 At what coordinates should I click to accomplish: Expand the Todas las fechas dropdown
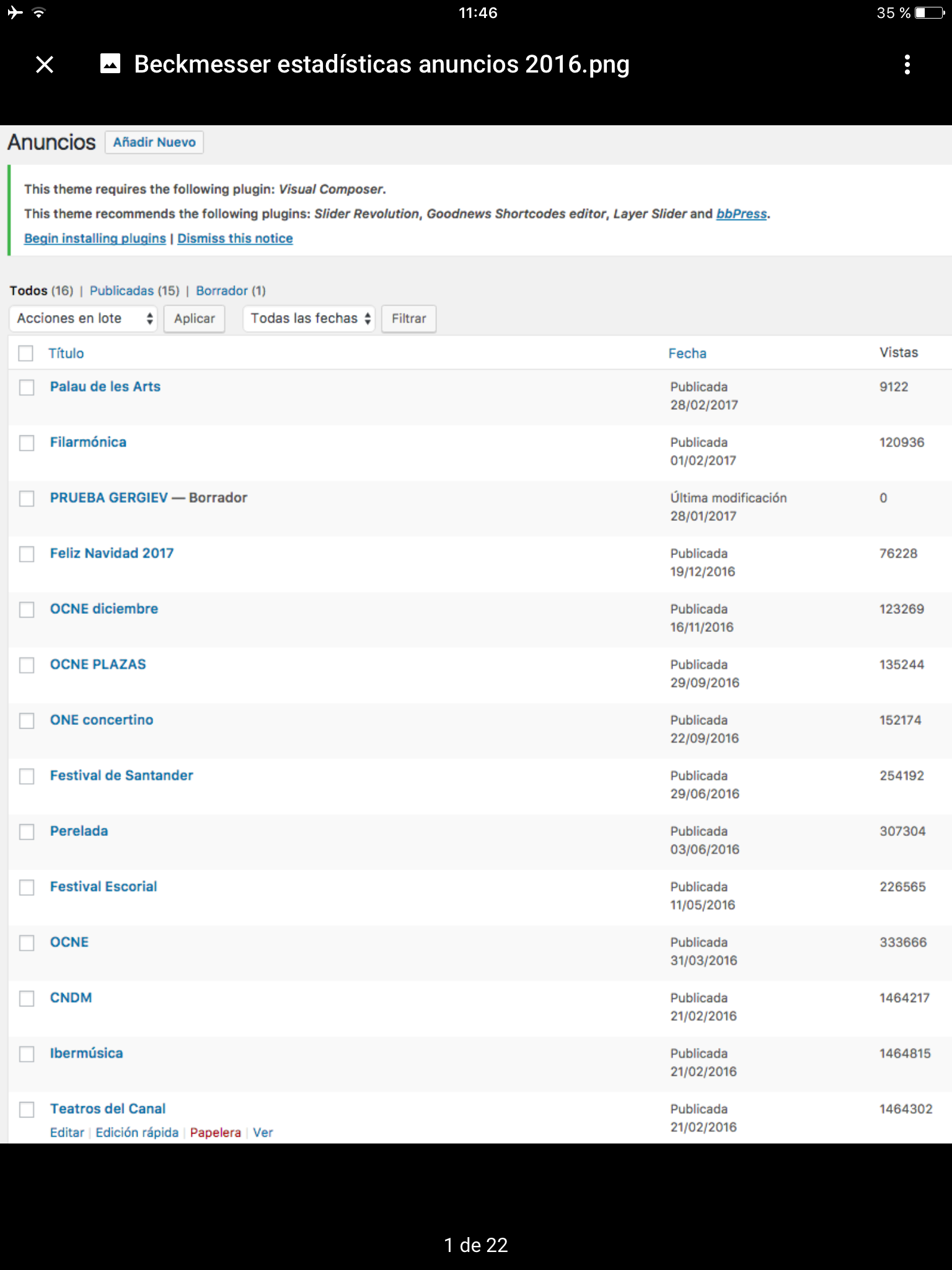point(309,319)
